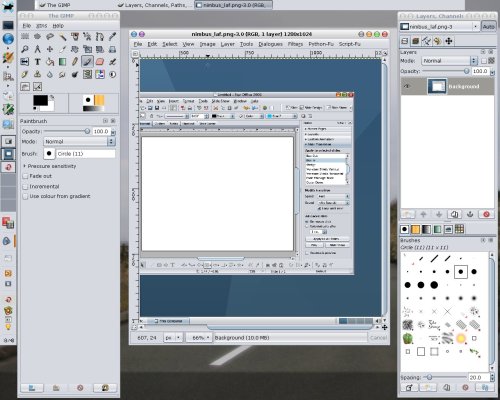500x400 pixels.
Task: Open the Xtns menu in toolbox window
Action: point(42,26)
